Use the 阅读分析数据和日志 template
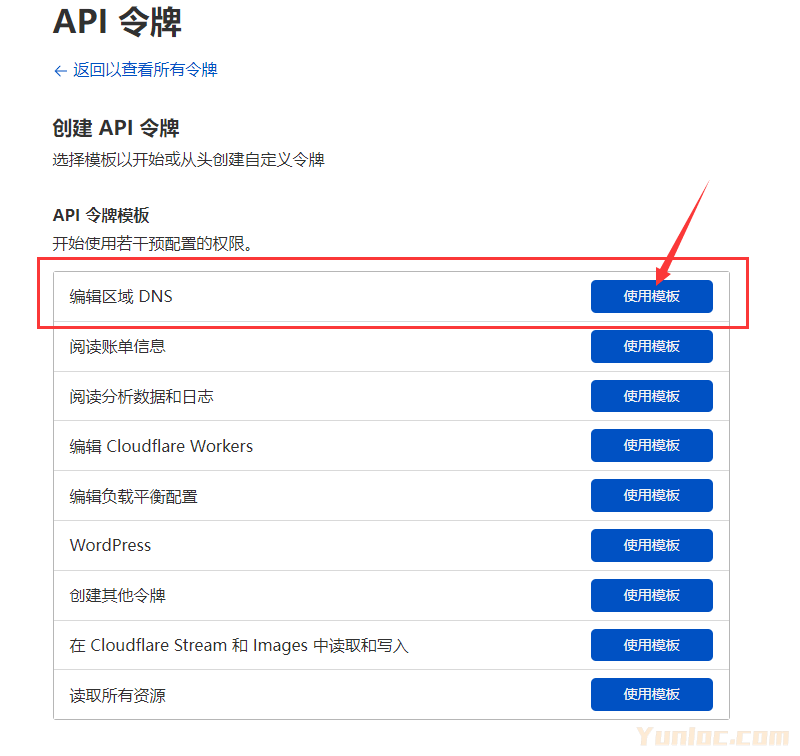 point(651,396)
